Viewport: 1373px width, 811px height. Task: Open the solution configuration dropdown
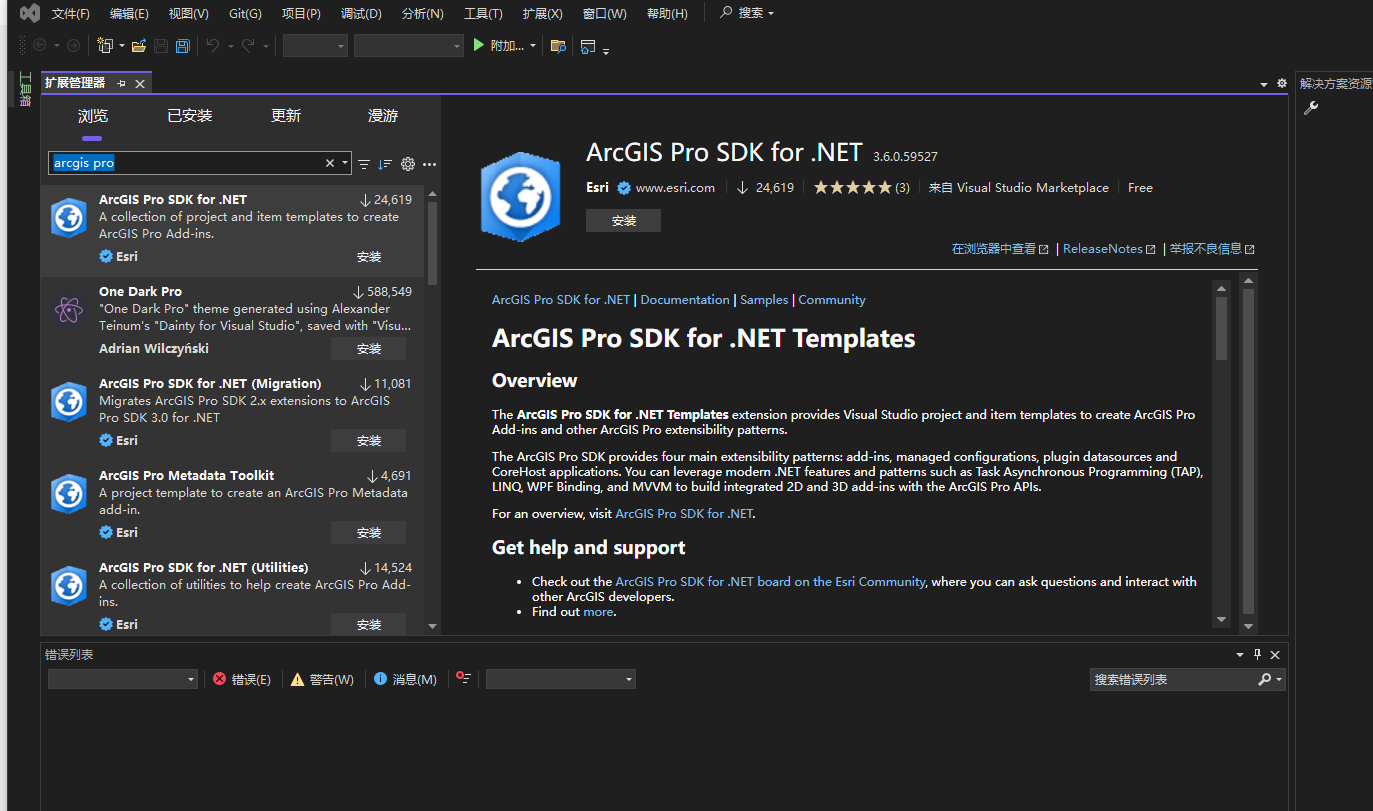(315, 46)
